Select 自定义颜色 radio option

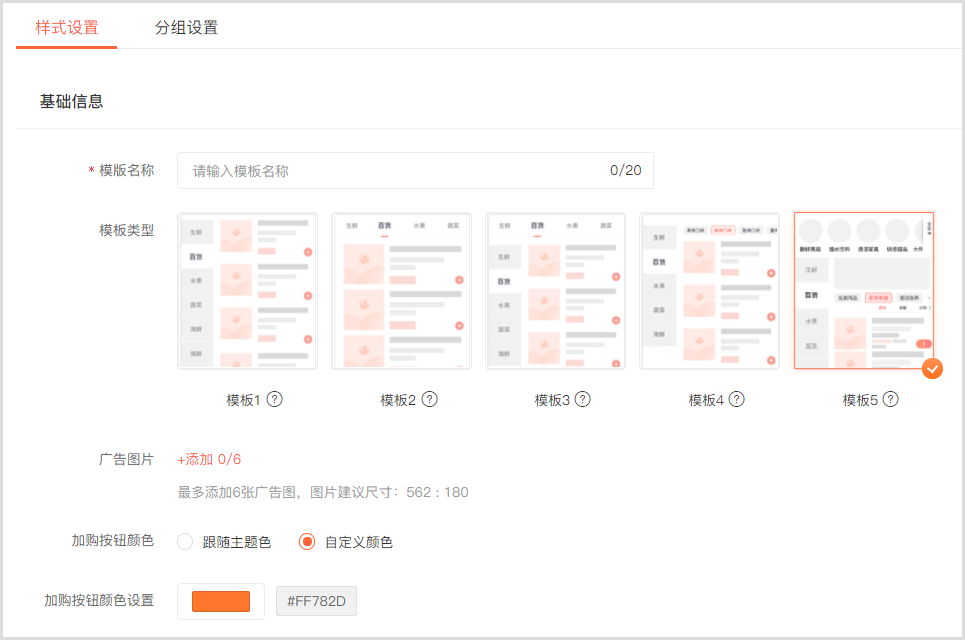click(308, 542)
